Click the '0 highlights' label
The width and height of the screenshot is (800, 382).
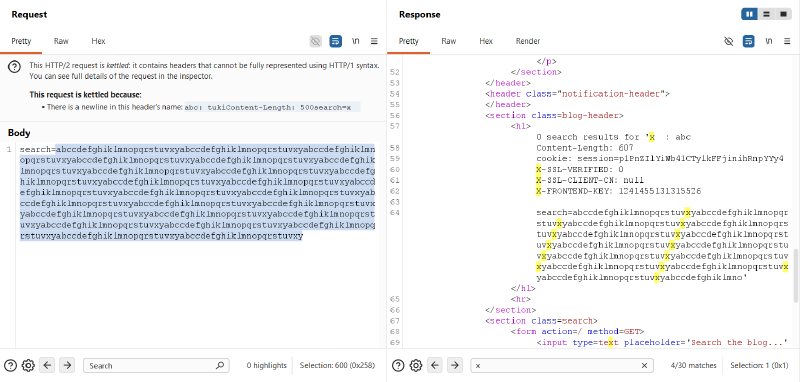[x=266, y=365]
